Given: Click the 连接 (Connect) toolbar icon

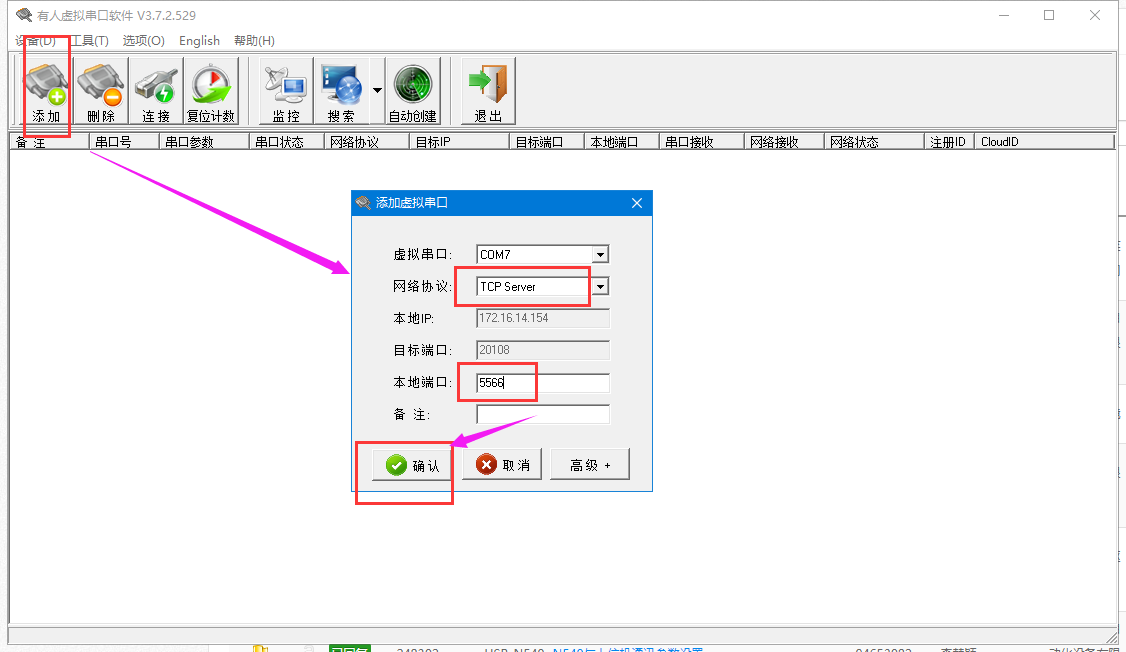Looking at the screenshot, I should [156, 91].
